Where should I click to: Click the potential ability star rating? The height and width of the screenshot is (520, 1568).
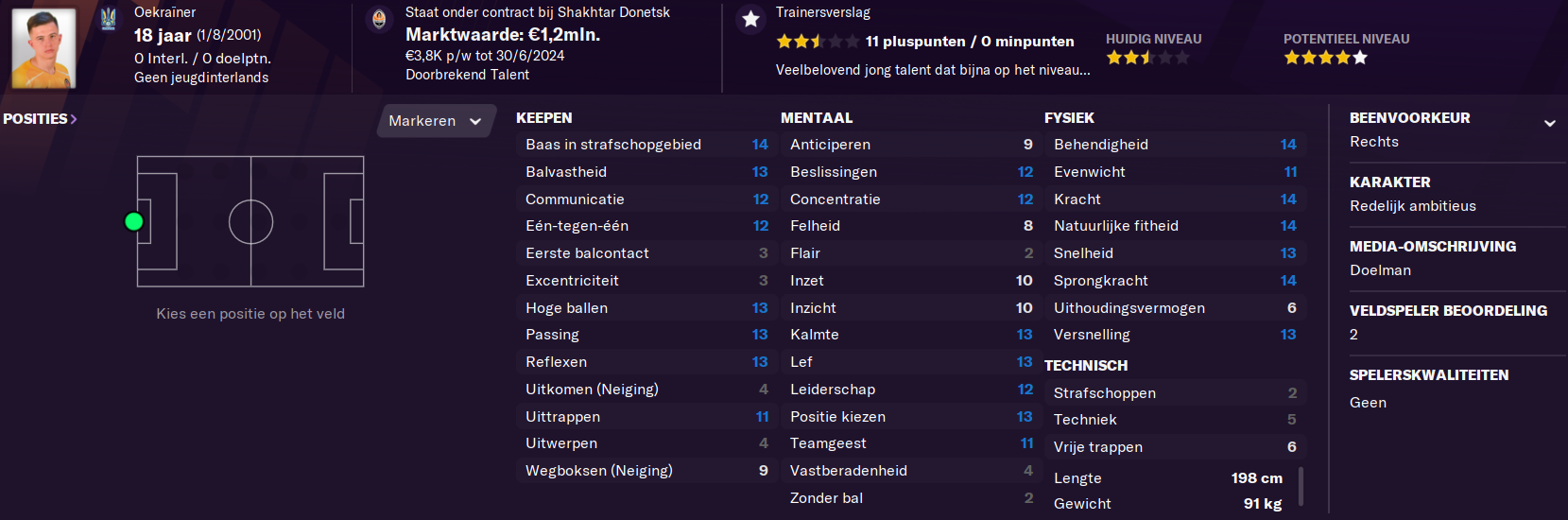click(x=1325, y=58)
